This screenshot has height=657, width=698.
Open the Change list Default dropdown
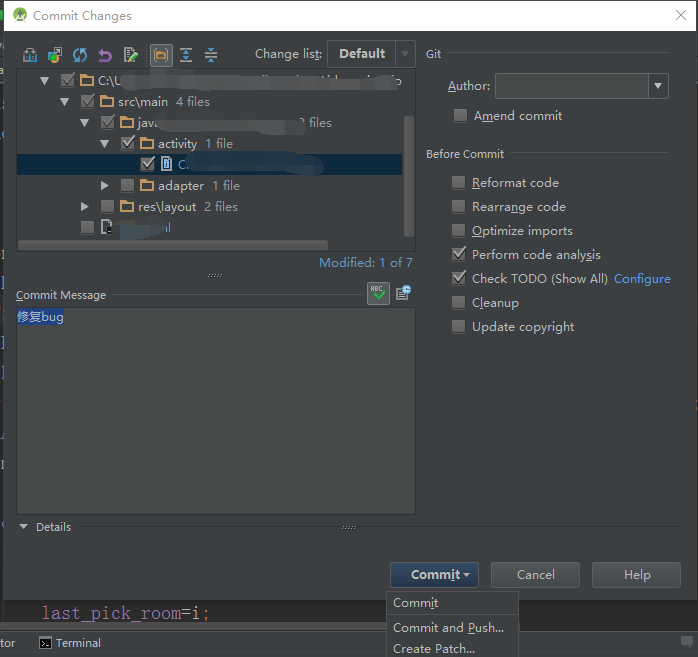pos(371,54)
